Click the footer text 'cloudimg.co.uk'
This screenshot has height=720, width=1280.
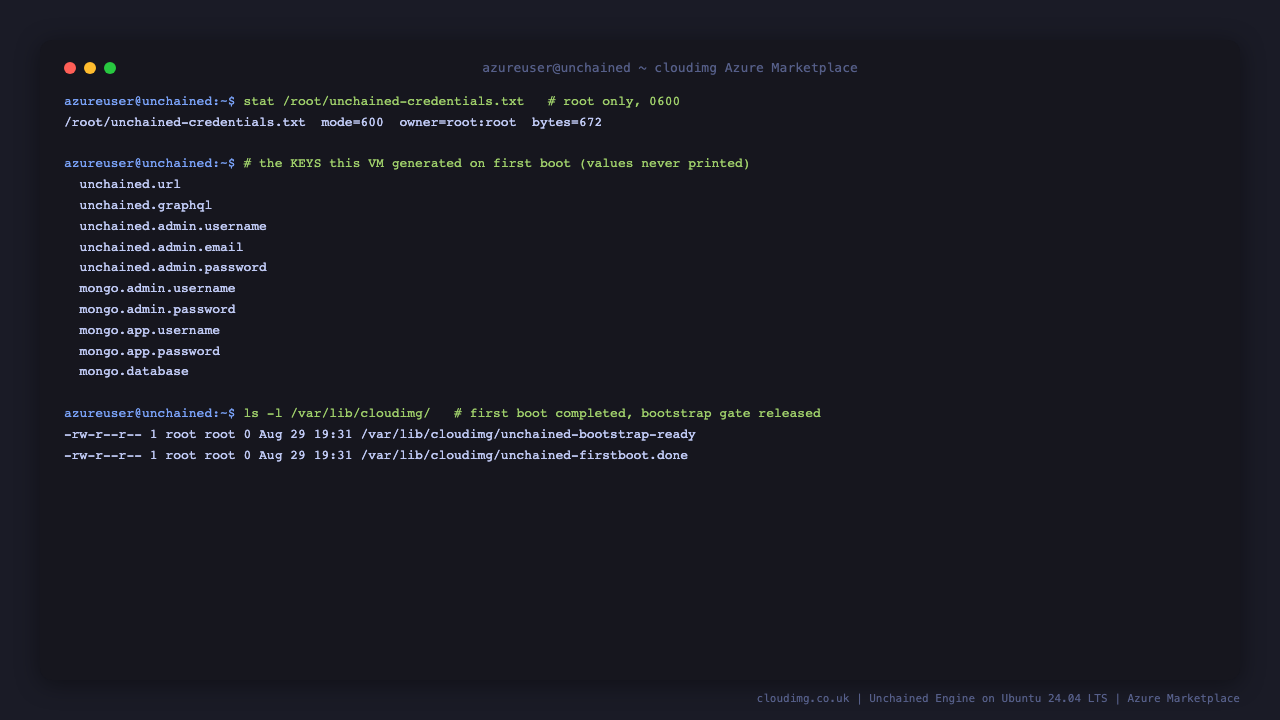803,699
